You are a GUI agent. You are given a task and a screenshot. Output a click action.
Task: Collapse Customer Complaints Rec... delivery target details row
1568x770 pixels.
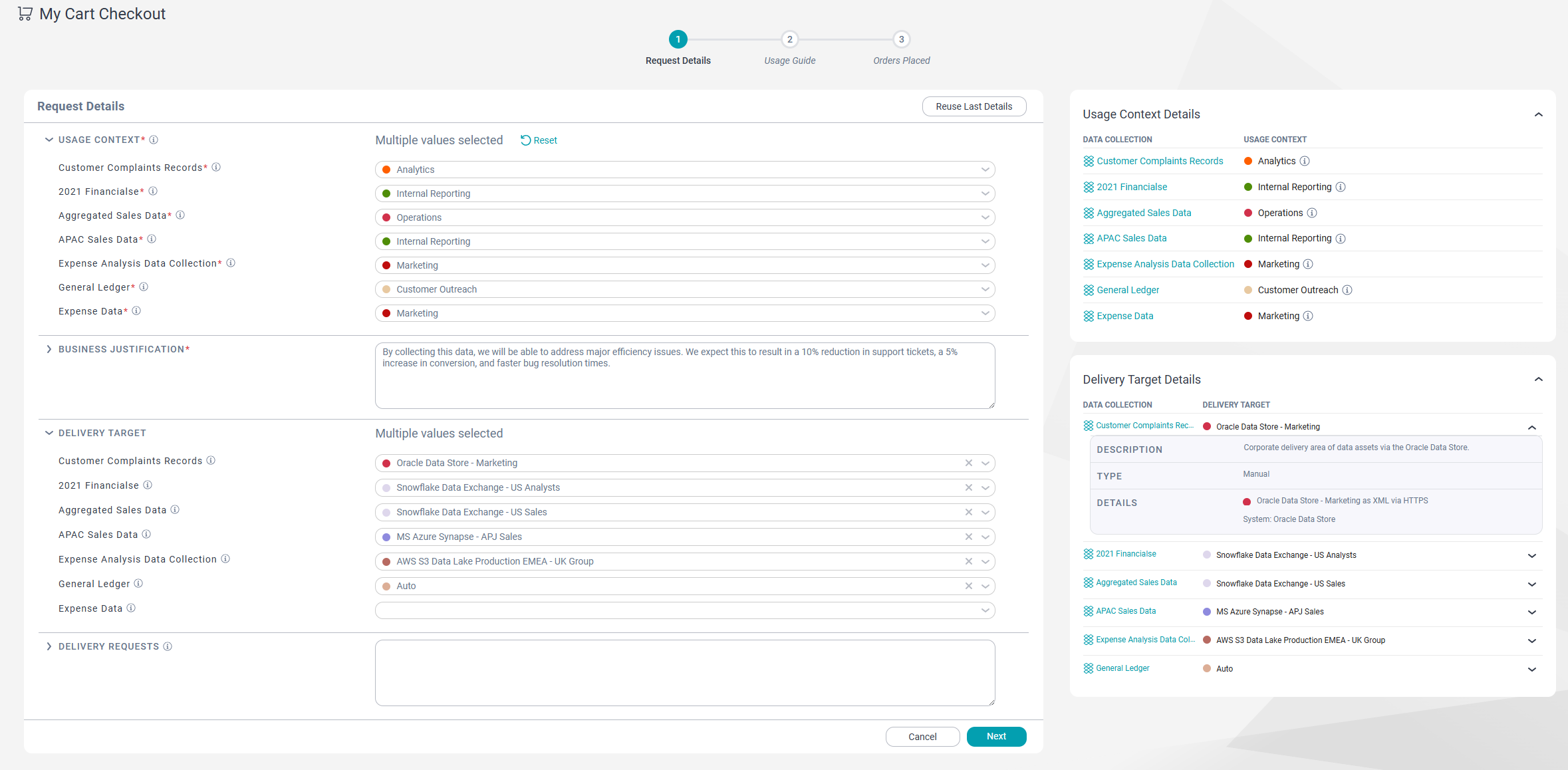pos(1532,428)
